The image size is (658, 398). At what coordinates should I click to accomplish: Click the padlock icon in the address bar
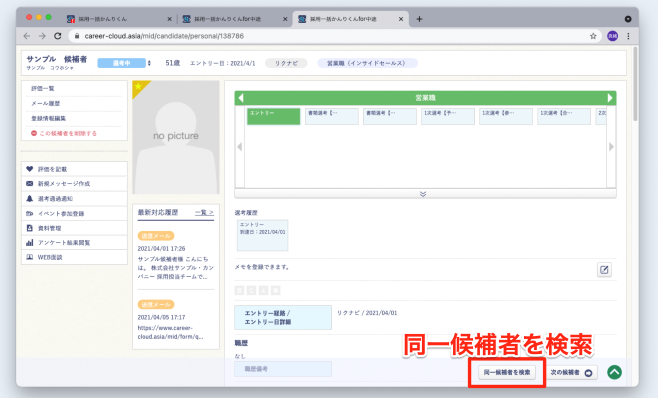pyautogui.click(x=77, y=36)
